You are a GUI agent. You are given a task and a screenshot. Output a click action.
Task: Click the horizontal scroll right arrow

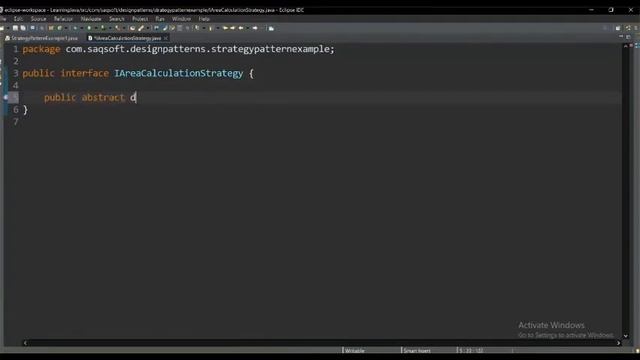click(x=618, y=343)
